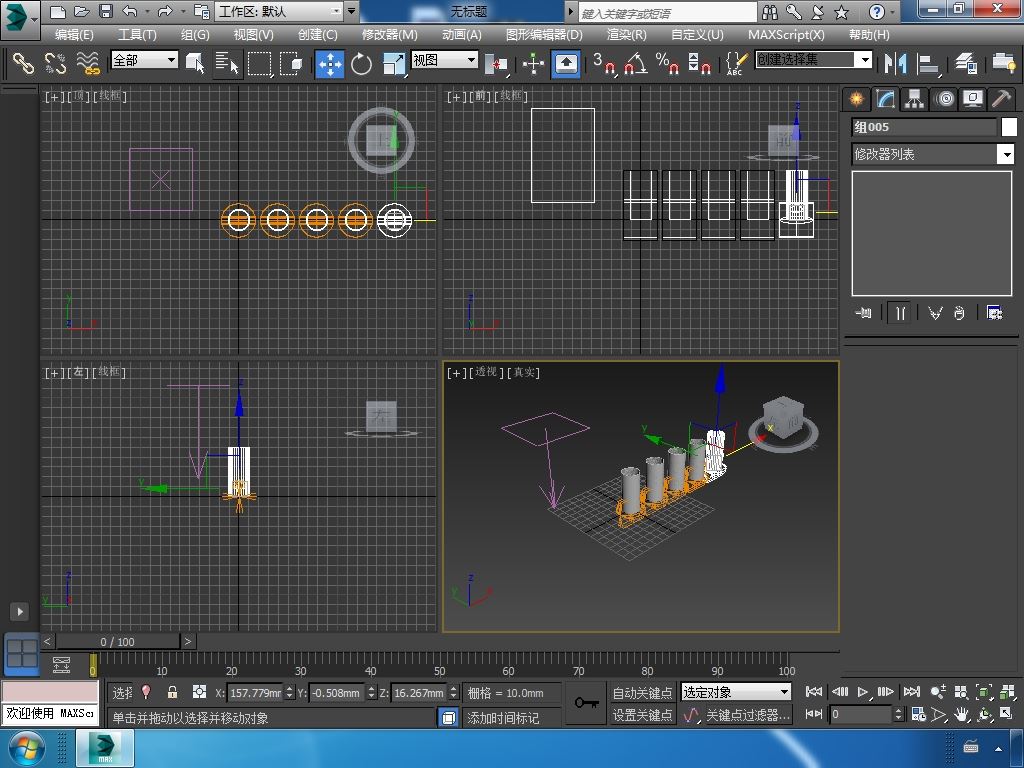Open the Utilities hammer panel
Viewport: 1024px width, 768px height.
pos(1001,98)
